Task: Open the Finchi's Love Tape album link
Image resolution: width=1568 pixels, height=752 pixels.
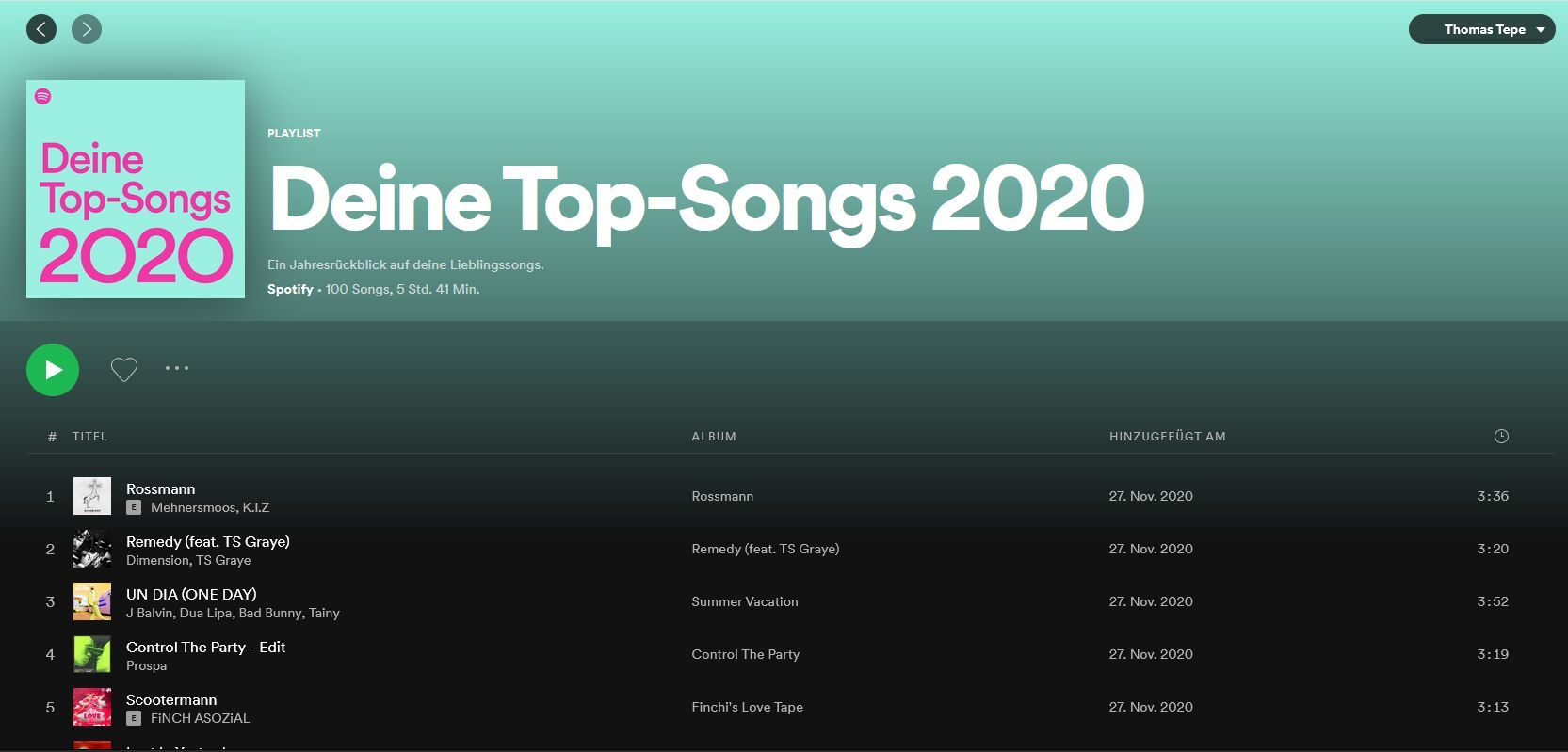Action: tap(748, 707)
